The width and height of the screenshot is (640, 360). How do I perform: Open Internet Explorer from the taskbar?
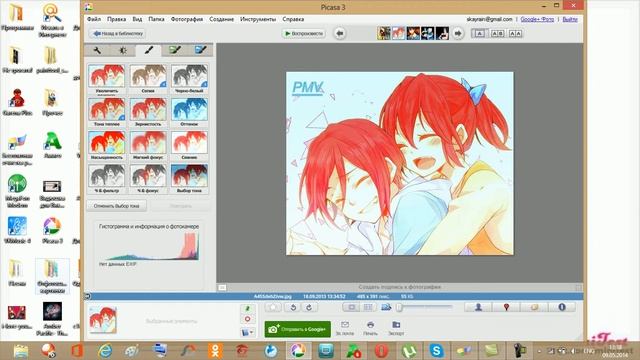105,351
